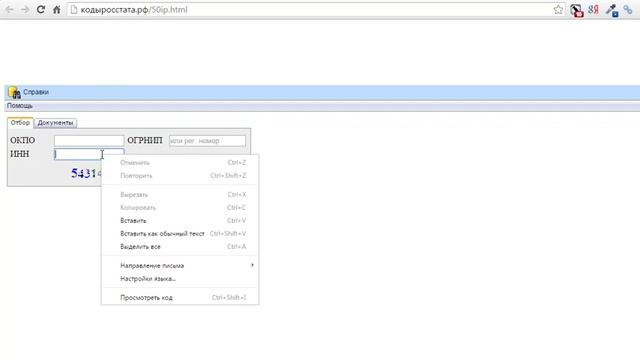The width and height of the screenshot is (640, 360).
Task: Click into the ОКПО input field
Action: (89, 140)
